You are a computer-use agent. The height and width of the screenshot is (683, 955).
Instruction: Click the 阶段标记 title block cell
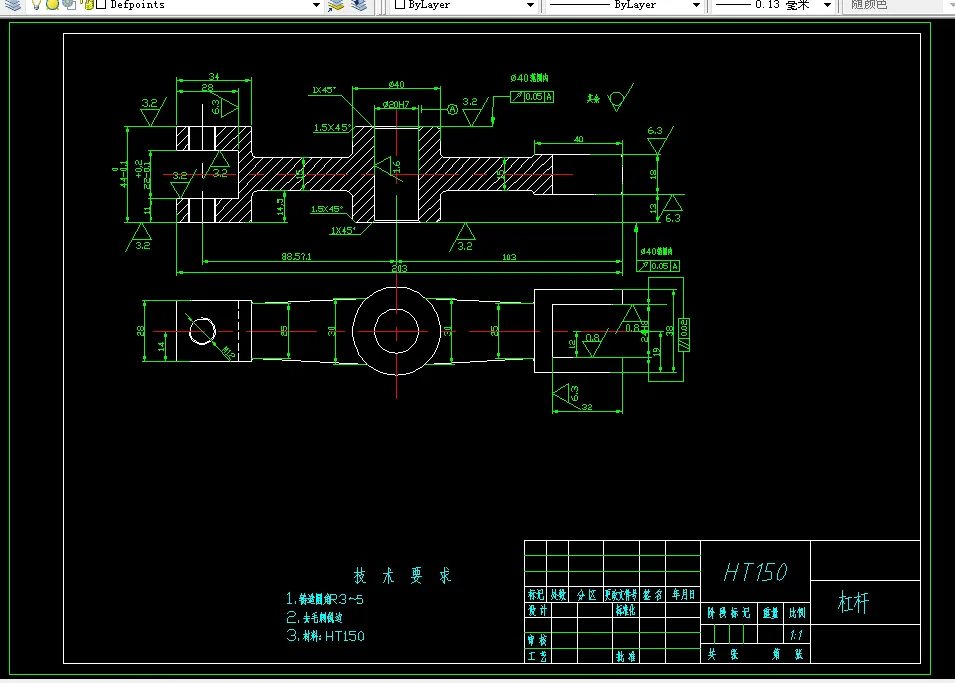click(x=729, y=613)
